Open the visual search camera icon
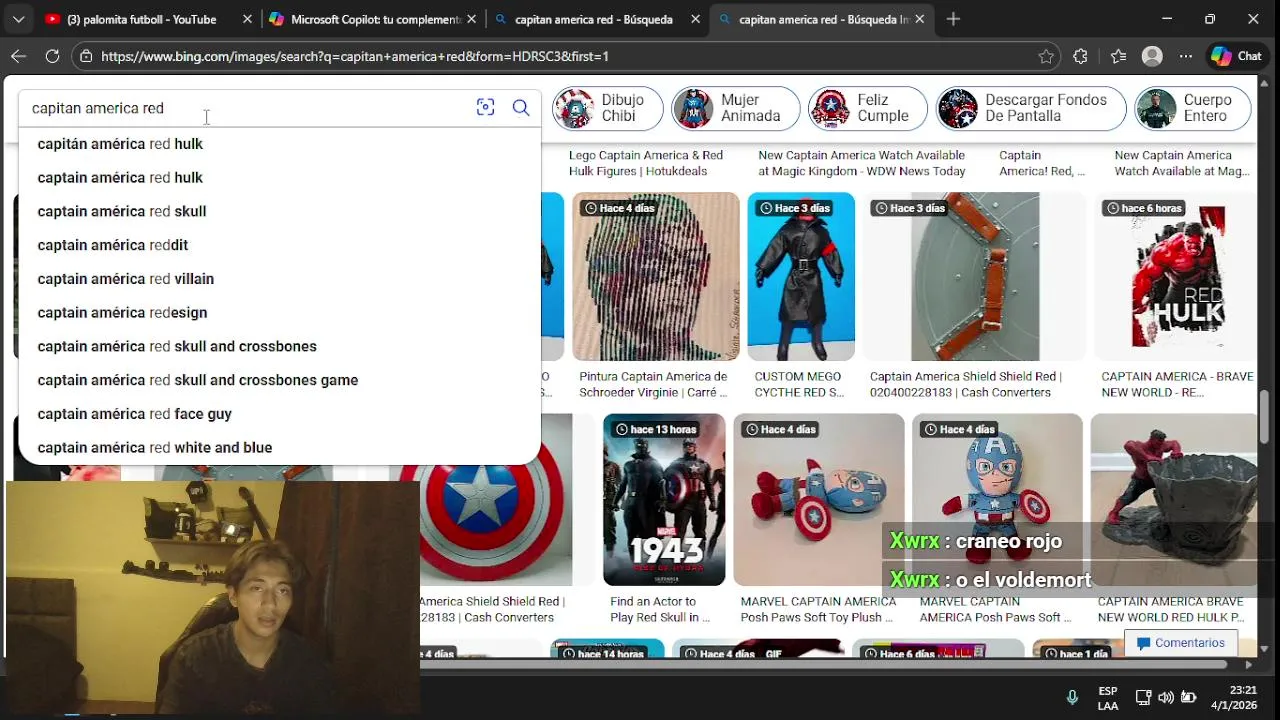This screenshot has width=1280, height=720. (485, 108)
